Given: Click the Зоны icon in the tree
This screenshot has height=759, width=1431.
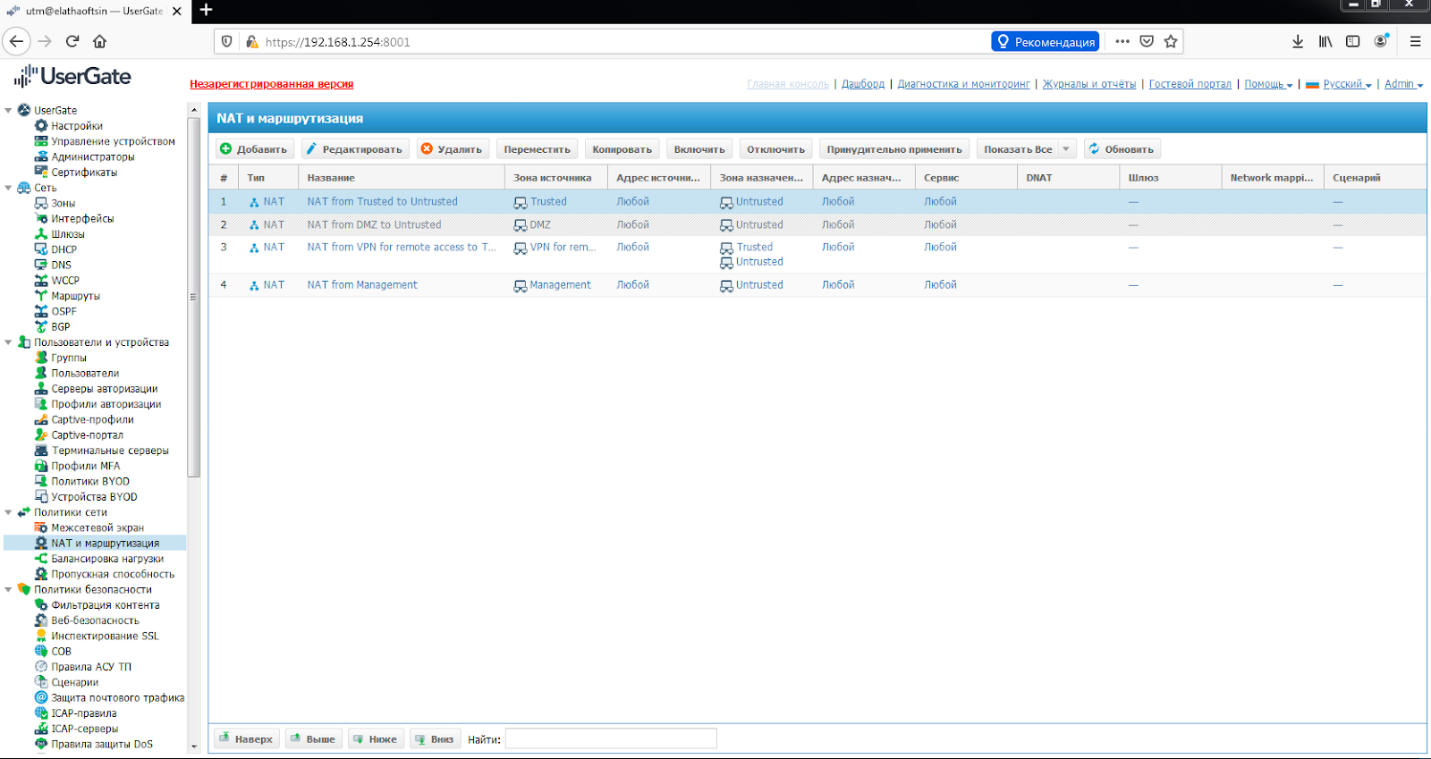Looking at the screenshot, I should click(x=41, y=203).
